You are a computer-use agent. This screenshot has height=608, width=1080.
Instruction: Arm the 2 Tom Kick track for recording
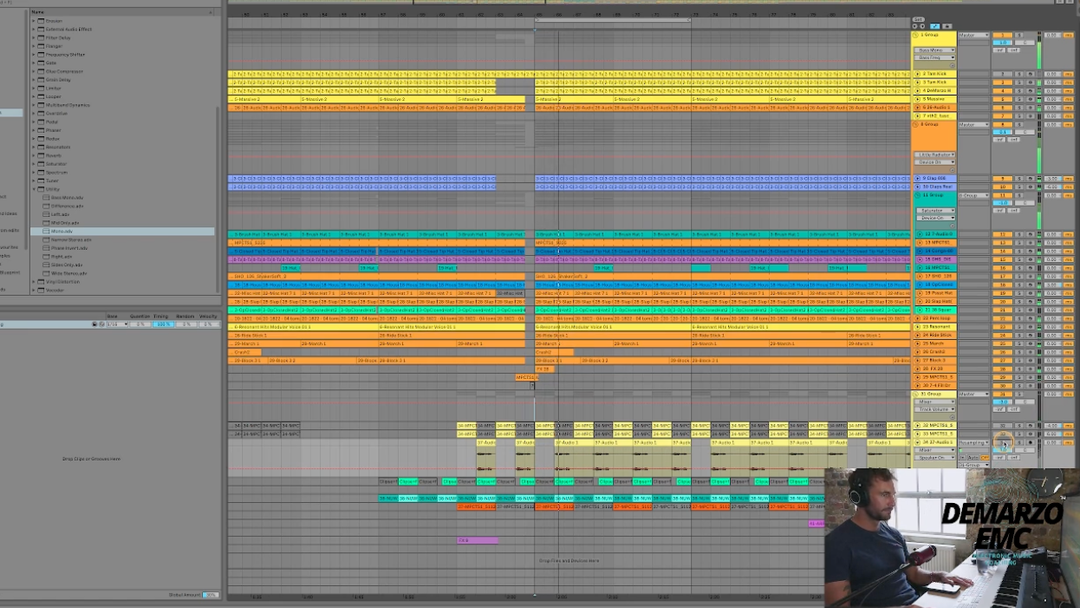coord(1029,74)
